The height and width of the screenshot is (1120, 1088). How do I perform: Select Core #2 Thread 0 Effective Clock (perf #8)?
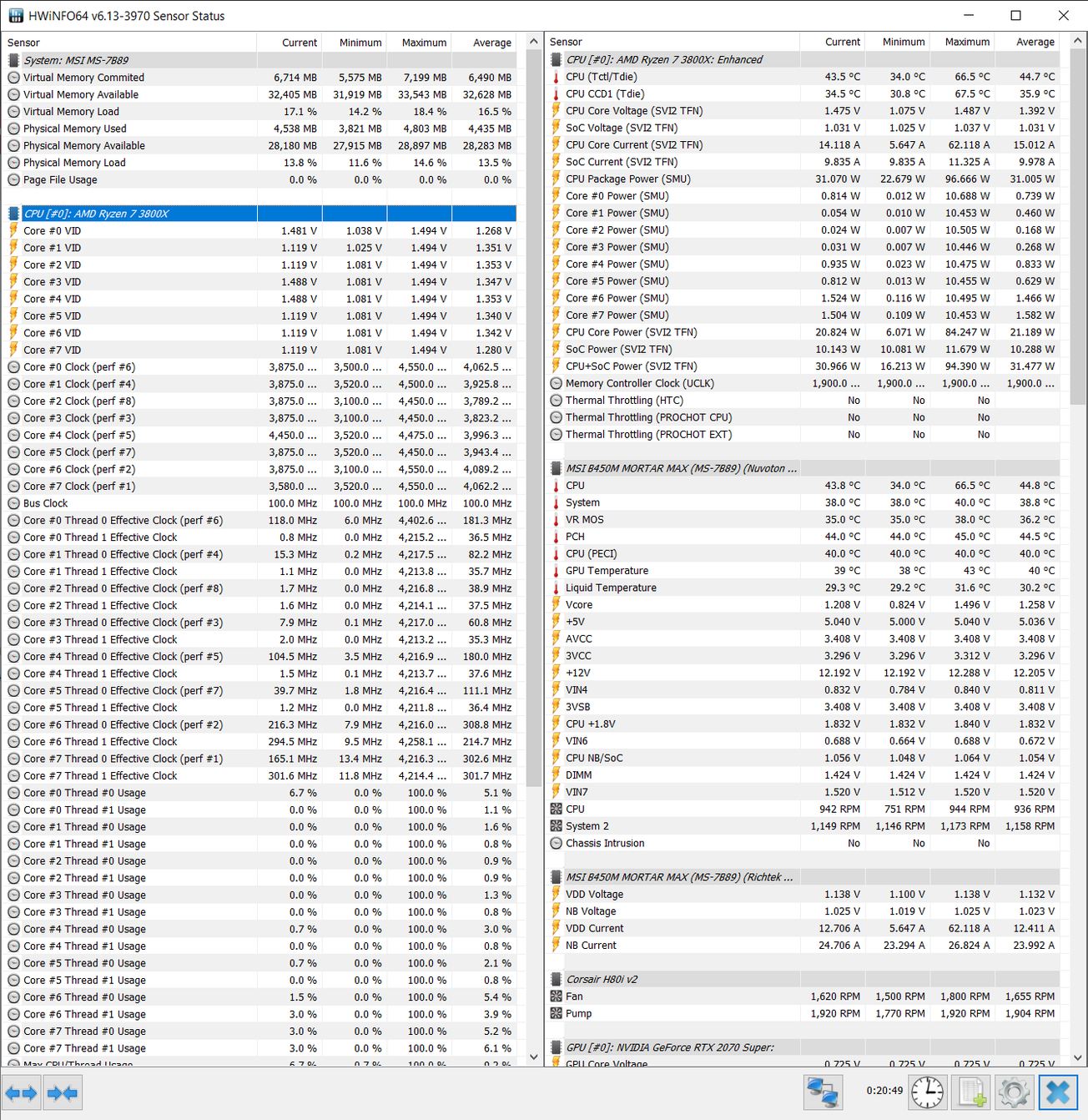pos(260,588)
